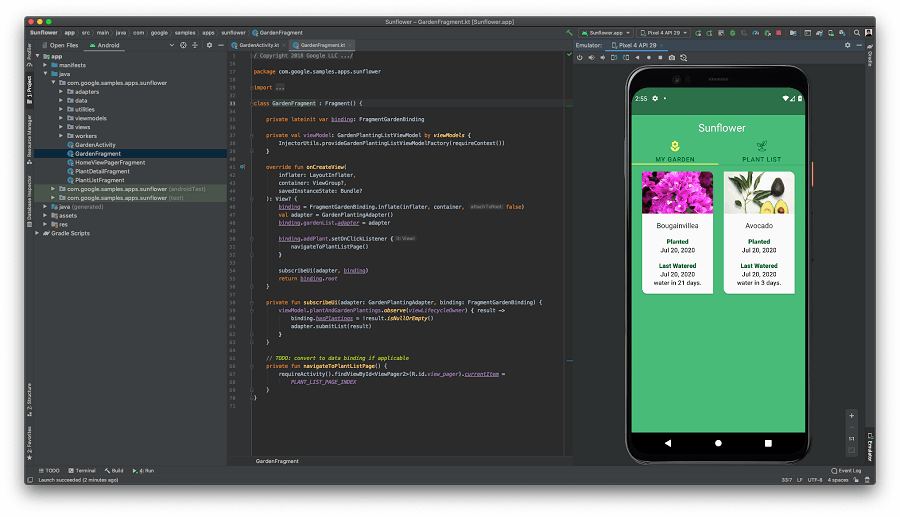Click the red Stop run button

click(779, 33)
